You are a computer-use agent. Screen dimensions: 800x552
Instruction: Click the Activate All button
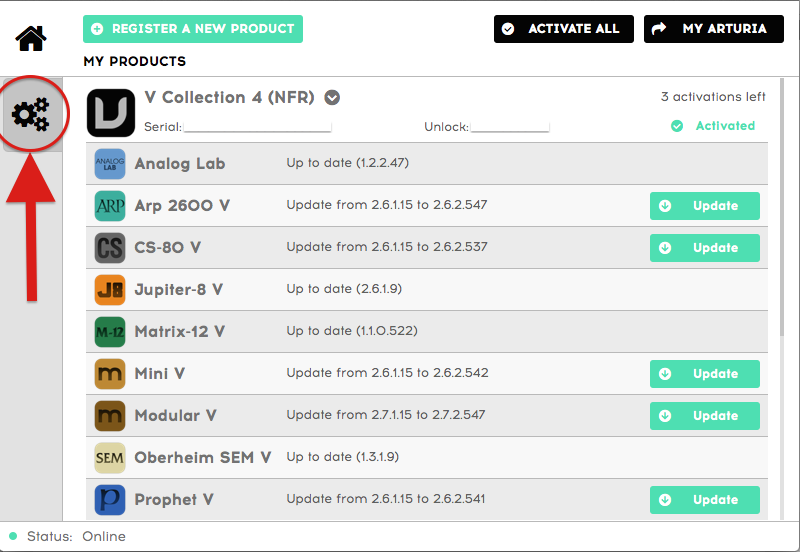(x=564, y=29)
